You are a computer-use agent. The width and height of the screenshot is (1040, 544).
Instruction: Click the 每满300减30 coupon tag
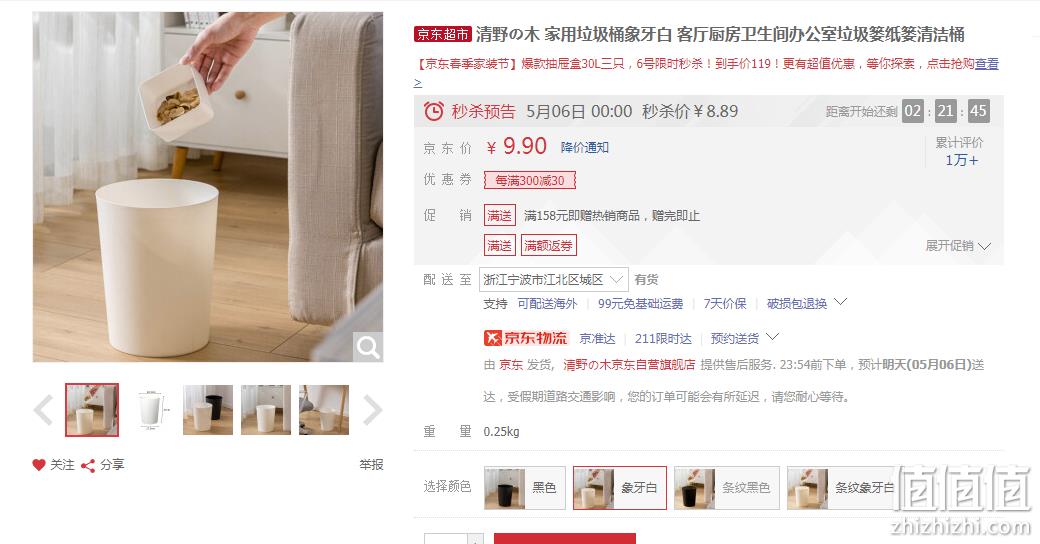[529, 180]
